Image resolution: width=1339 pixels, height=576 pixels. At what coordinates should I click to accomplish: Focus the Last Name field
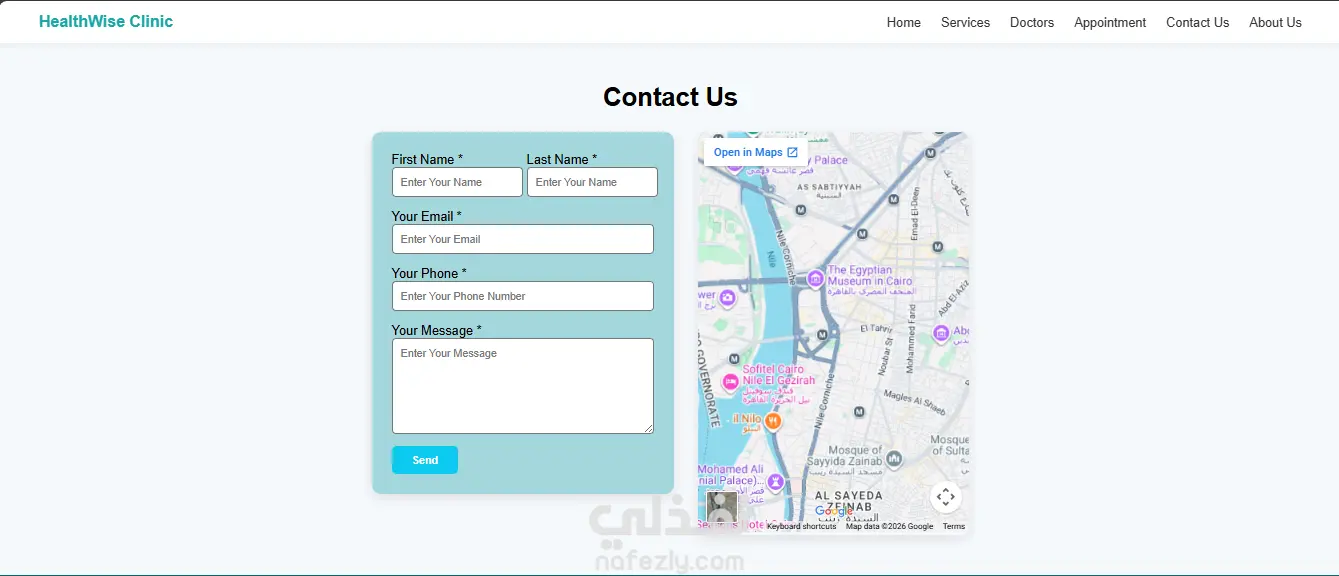click(x=592, y=182)
